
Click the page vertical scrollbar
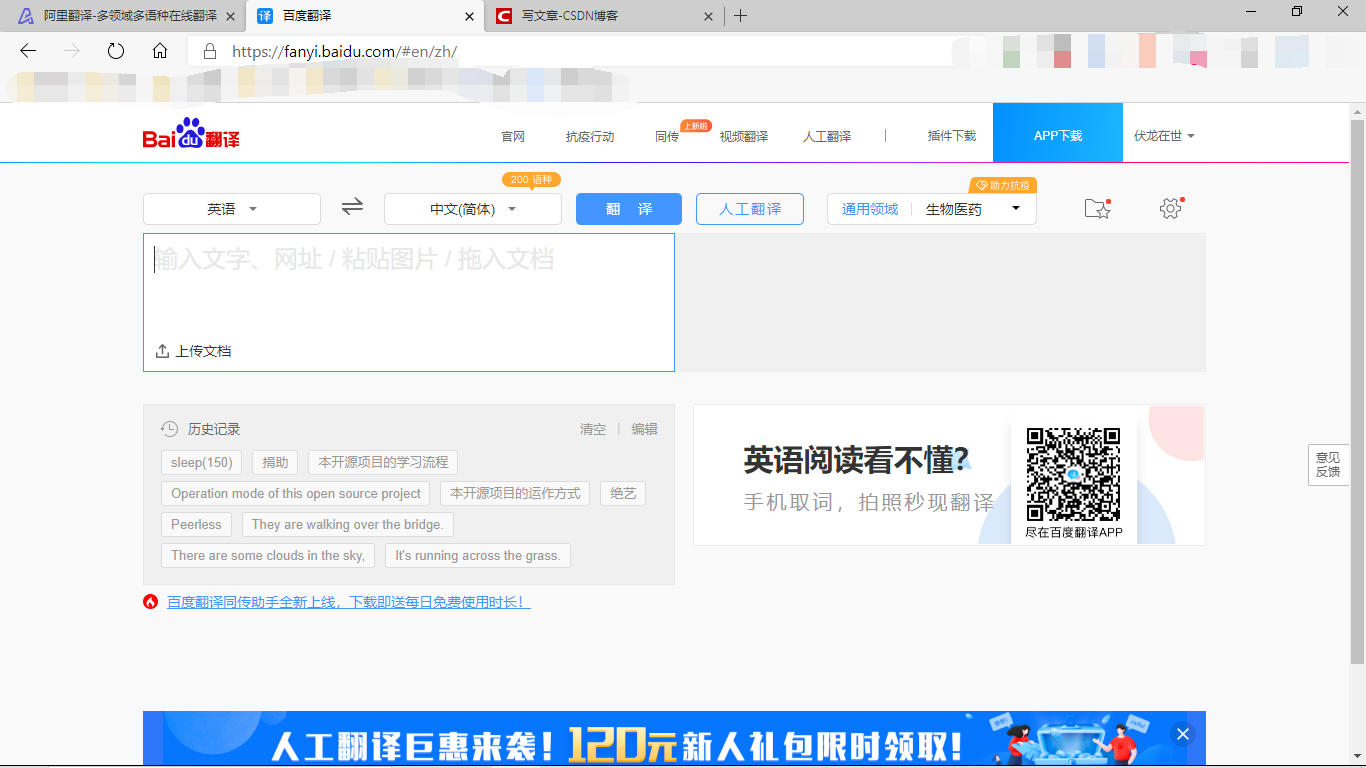coord(1357,390)
